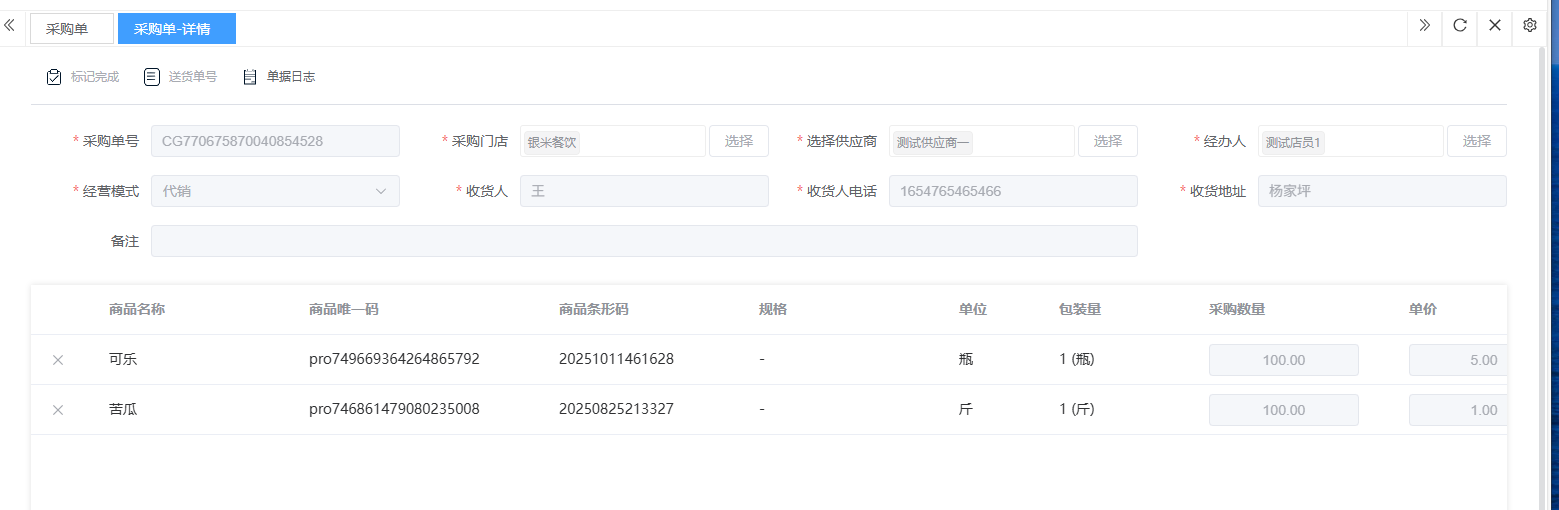Click 采购数量 field for 可乐
This screenshot has height=510, width=1559.
click(x=1283, y=360)
